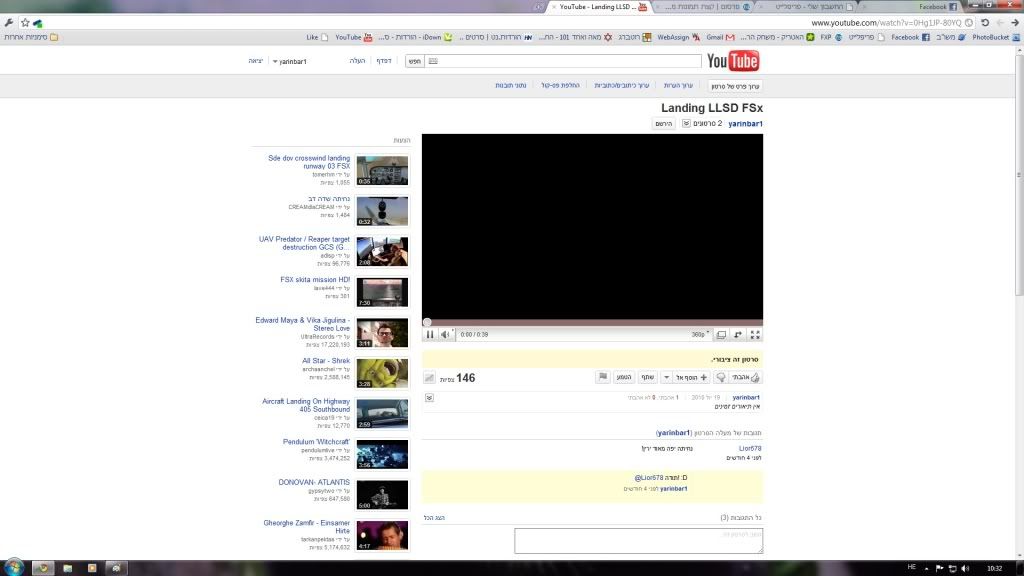The width and height of the screenshot is (1024, 576).
Task: Open the 360p quality menu
Action: point(700,334)
